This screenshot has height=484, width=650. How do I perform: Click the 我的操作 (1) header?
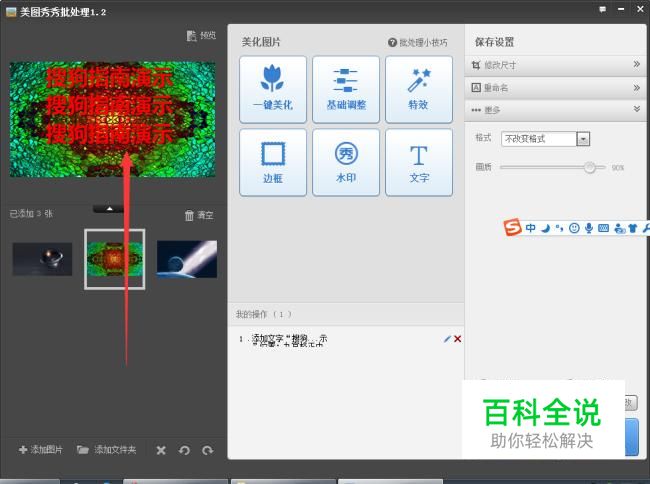tap(264, 315)
